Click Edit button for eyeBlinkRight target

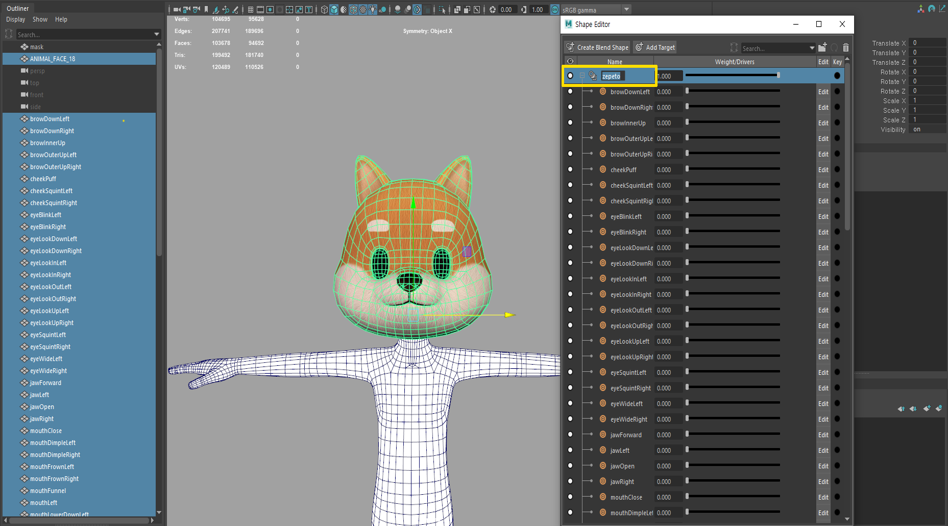click(823, 232)
